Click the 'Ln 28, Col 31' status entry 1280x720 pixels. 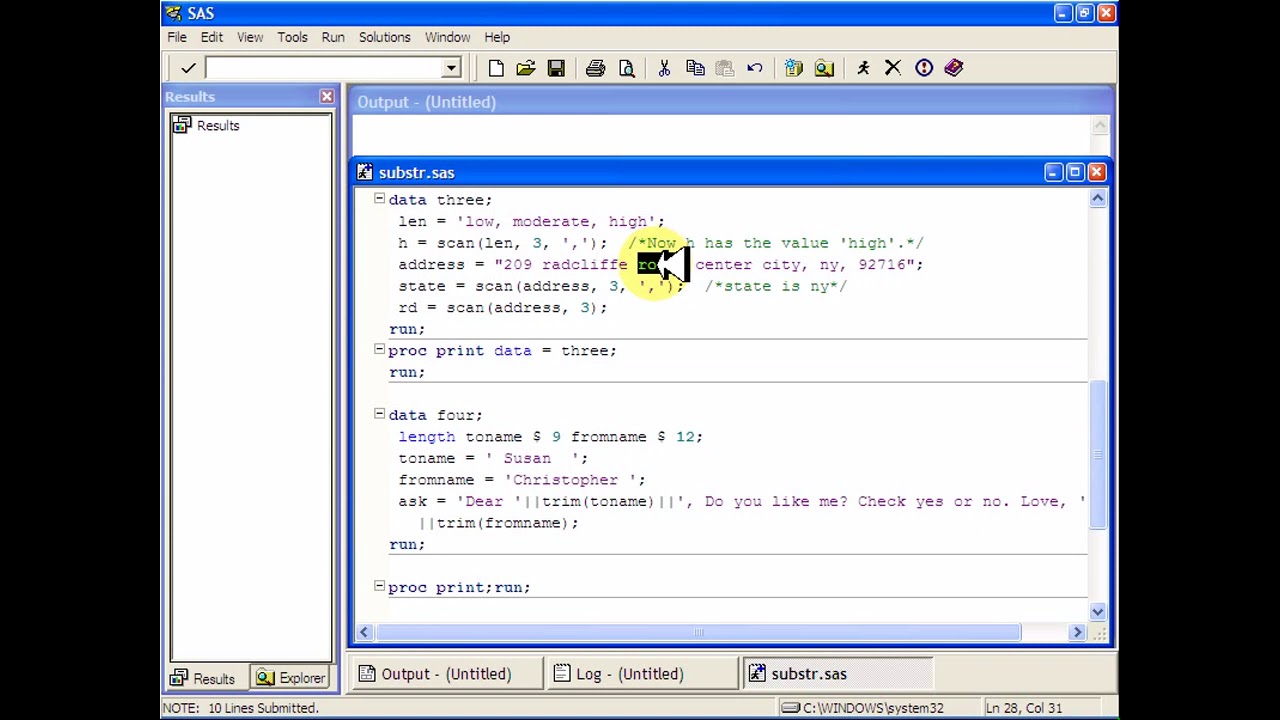pyautogui.click(x=1024, y=708)
